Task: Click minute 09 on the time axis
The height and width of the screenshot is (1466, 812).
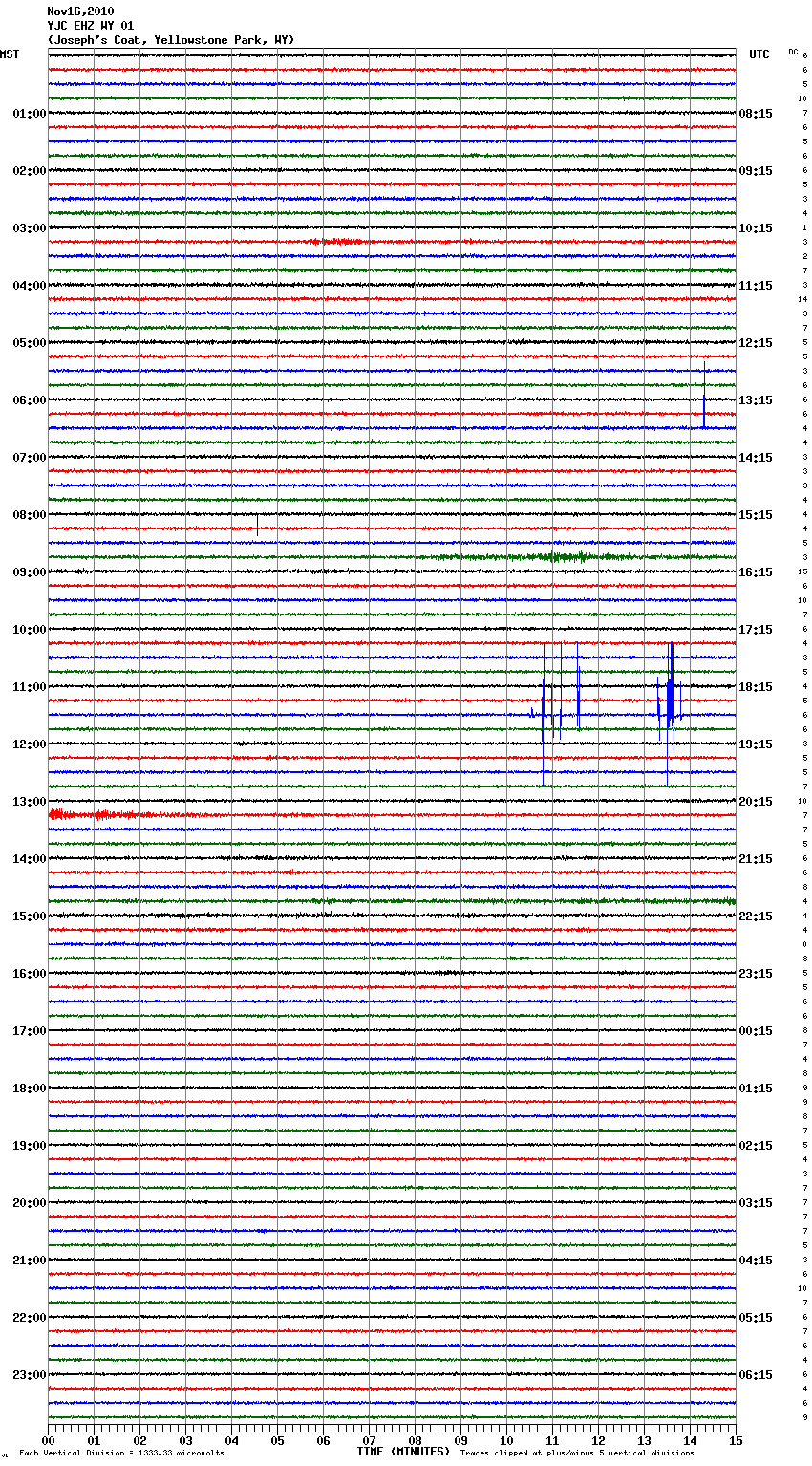Action: click(460, 1440)
